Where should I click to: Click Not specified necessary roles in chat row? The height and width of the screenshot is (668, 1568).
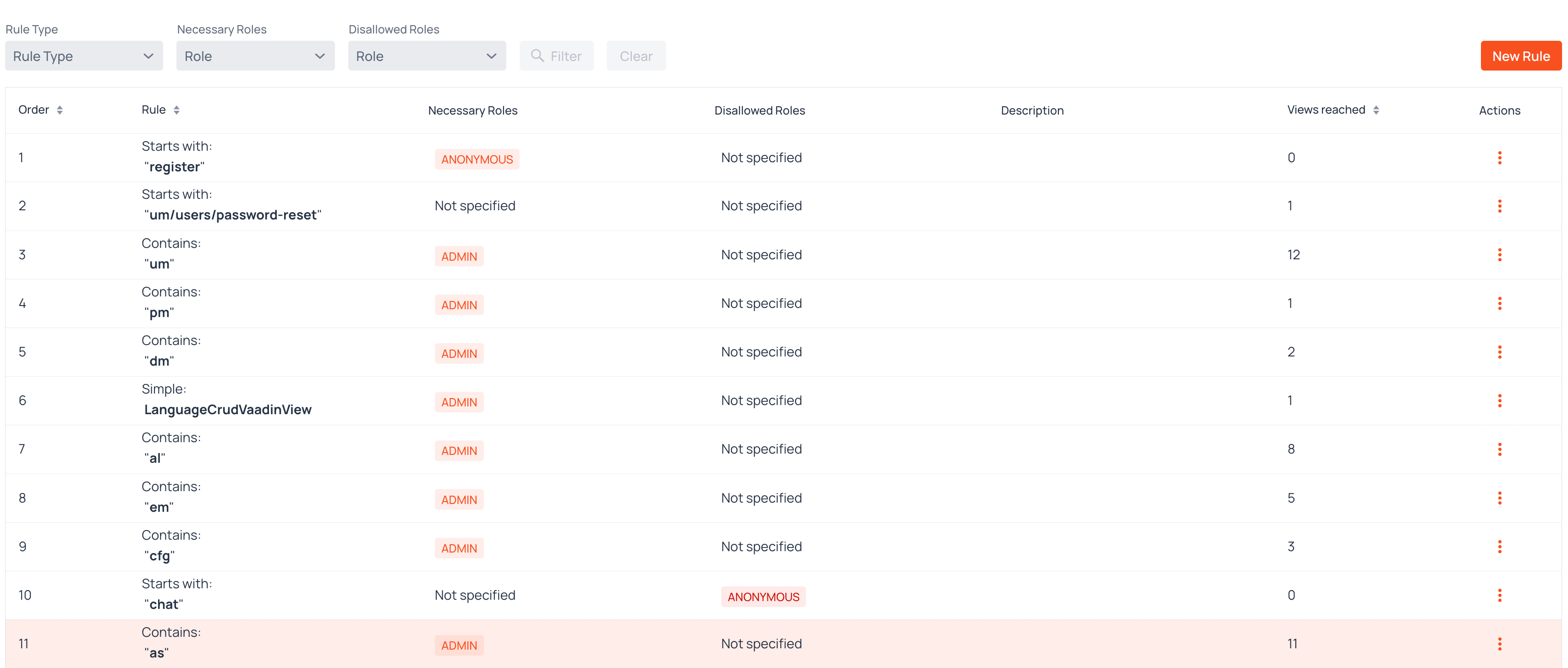(475, 595)
